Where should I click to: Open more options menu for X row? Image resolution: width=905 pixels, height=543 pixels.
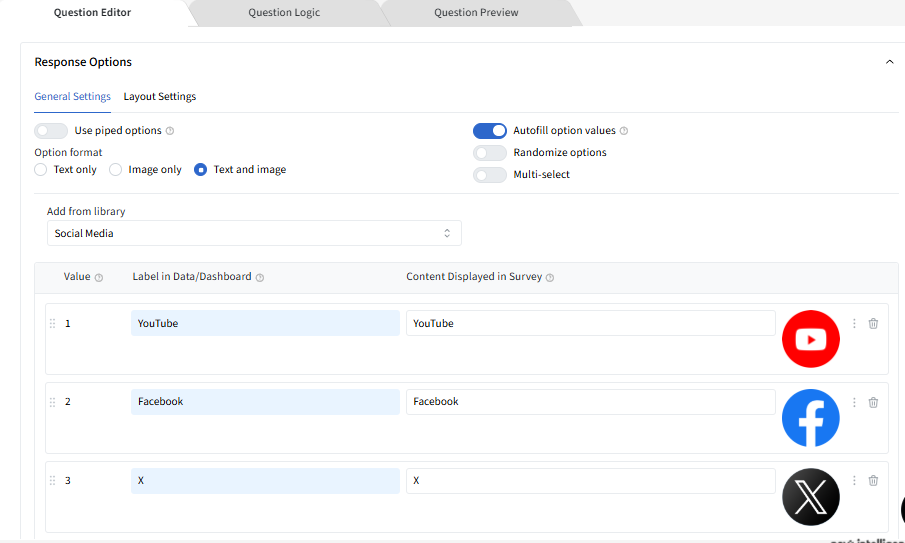(854, 481)
